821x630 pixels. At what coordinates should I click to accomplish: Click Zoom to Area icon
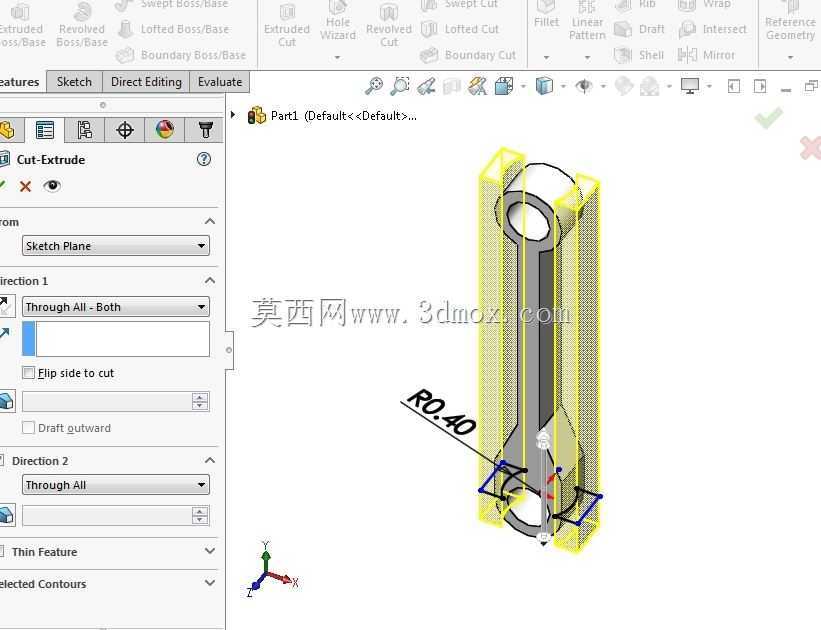pos(400,86)
